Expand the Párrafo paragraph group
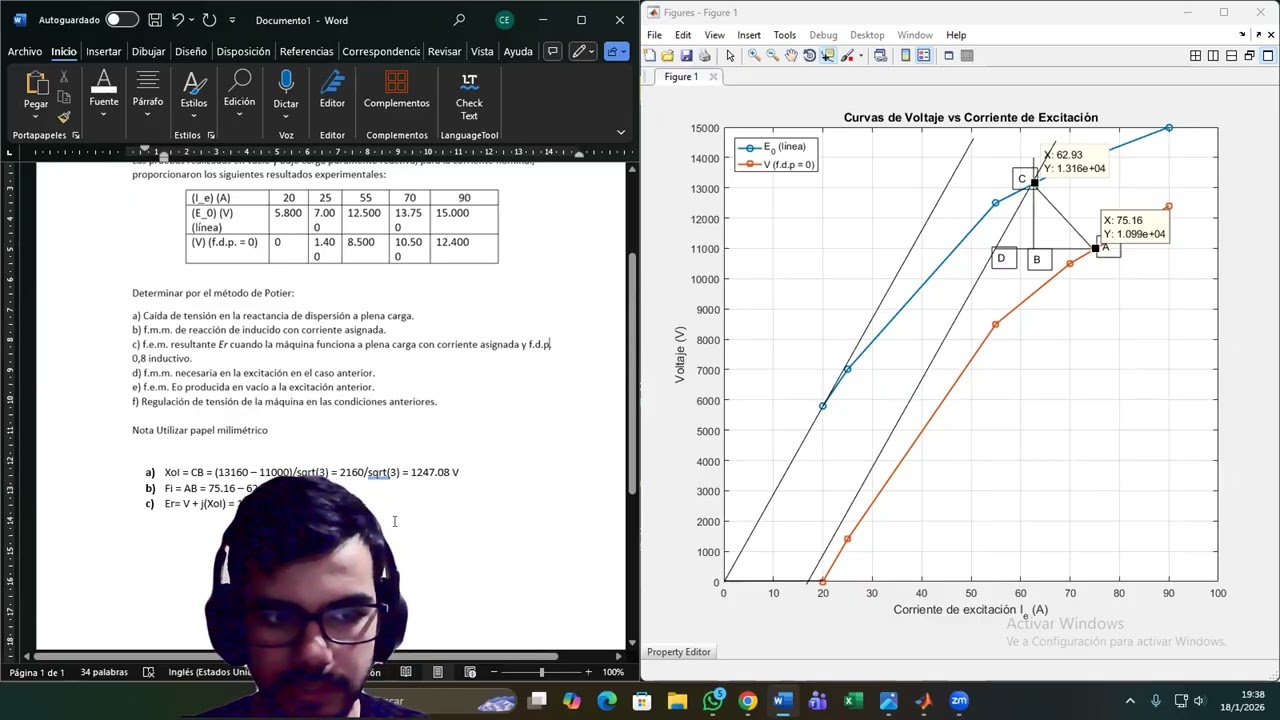This screenshot has width=1280, height=720. [148, 94]
